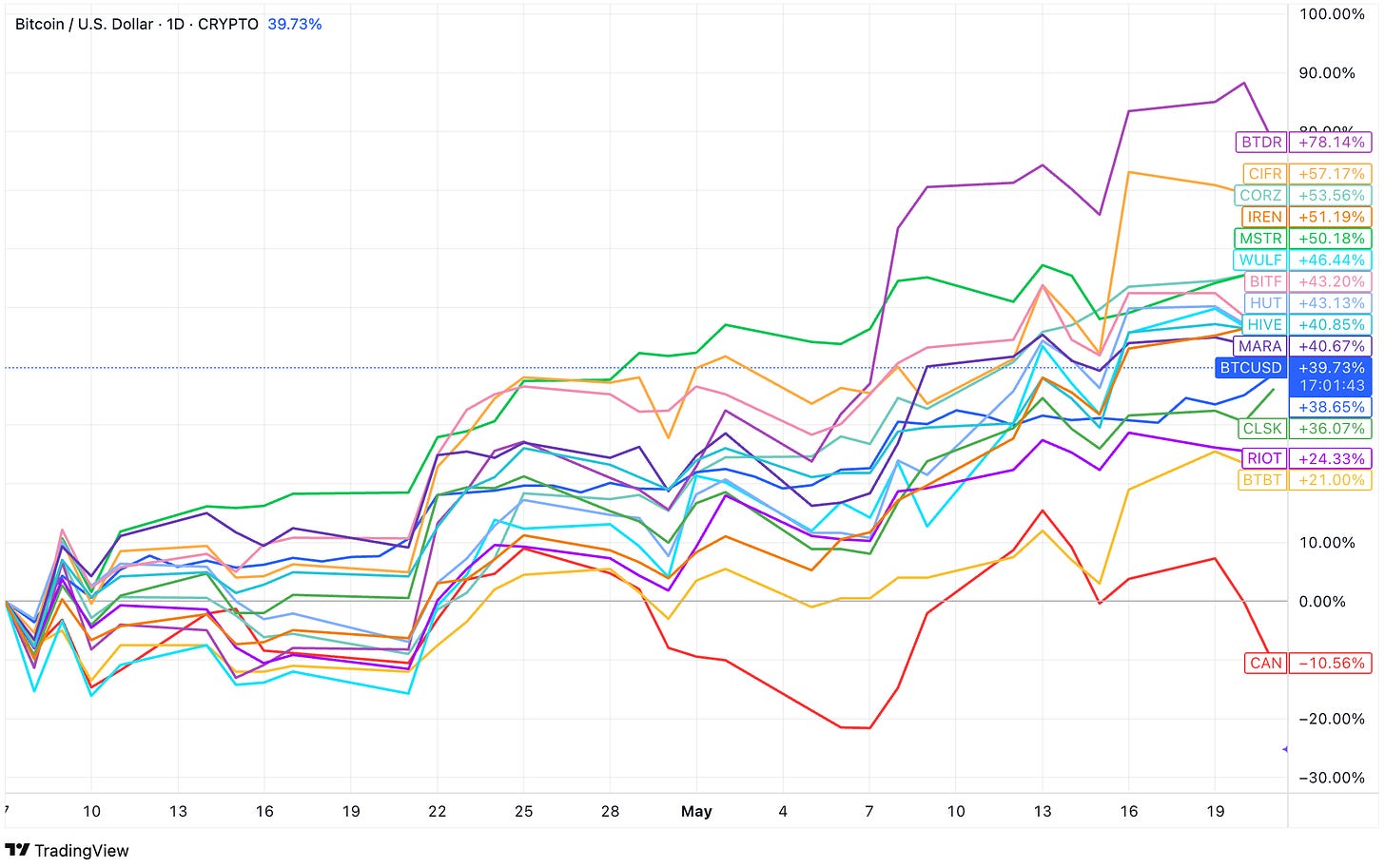
Task: Click the 100.00% price axis label
Action: [x=1332, y=14]
